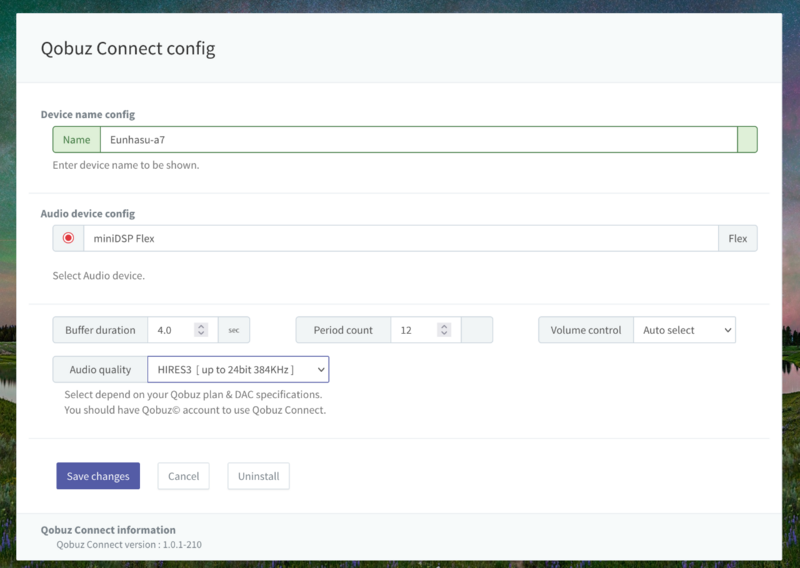800x568 pixels.
Task: Click the green Name label addon
Action: click(x=76, y=140)
